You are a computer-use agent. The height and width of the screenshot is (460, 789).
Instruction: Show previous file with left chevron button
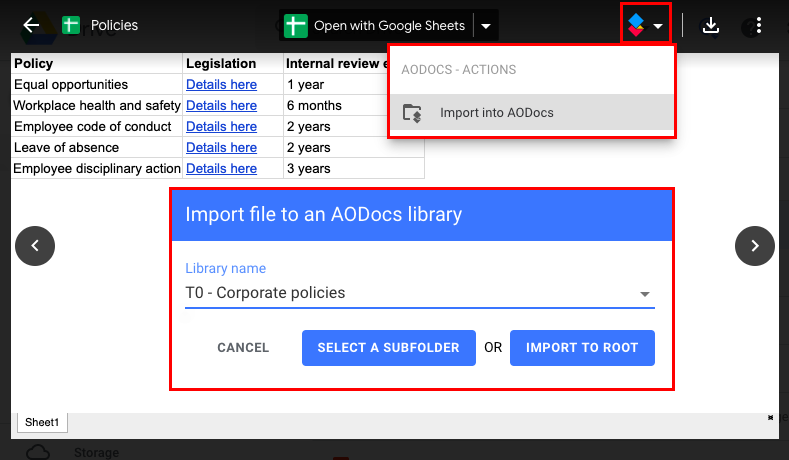pos(35,246)
